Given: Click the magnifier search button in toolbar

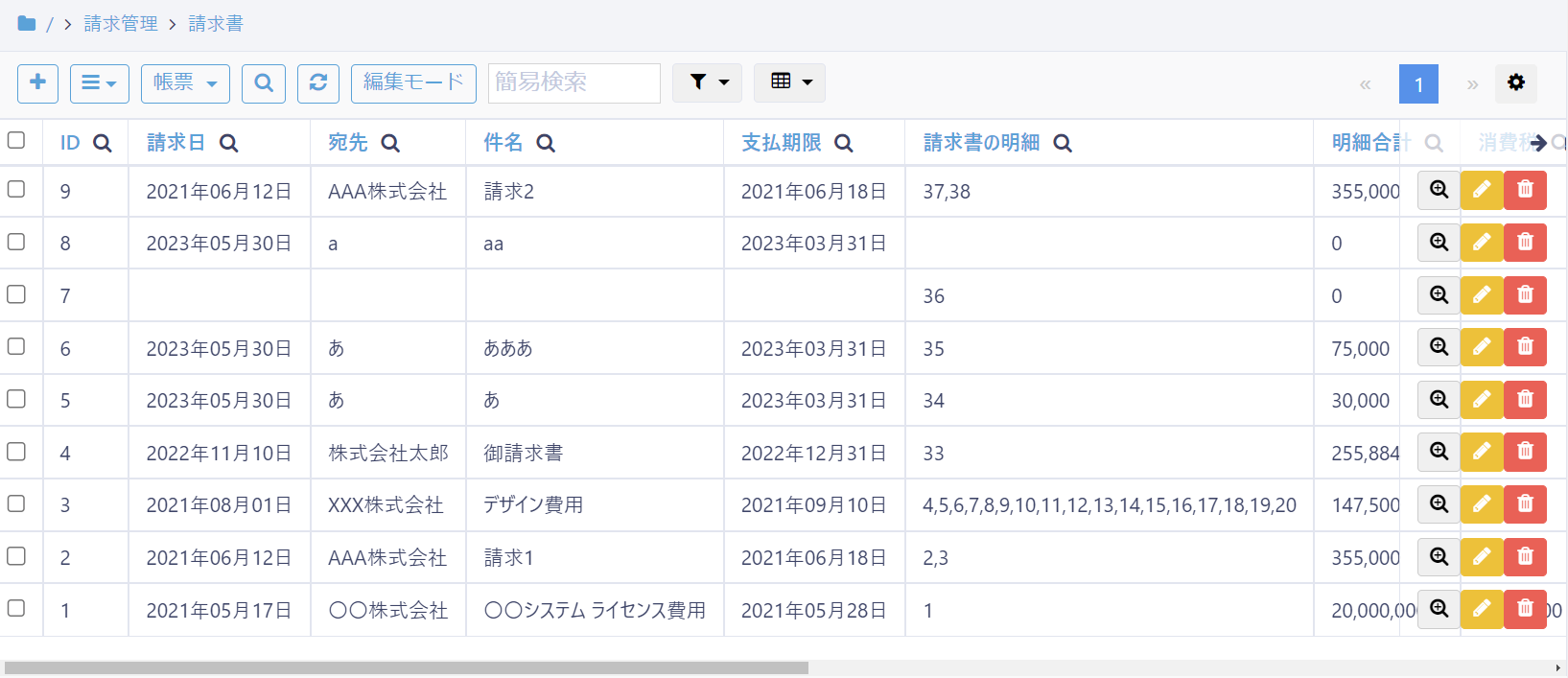Looking at the screenshot, I should tap(264, 83).
